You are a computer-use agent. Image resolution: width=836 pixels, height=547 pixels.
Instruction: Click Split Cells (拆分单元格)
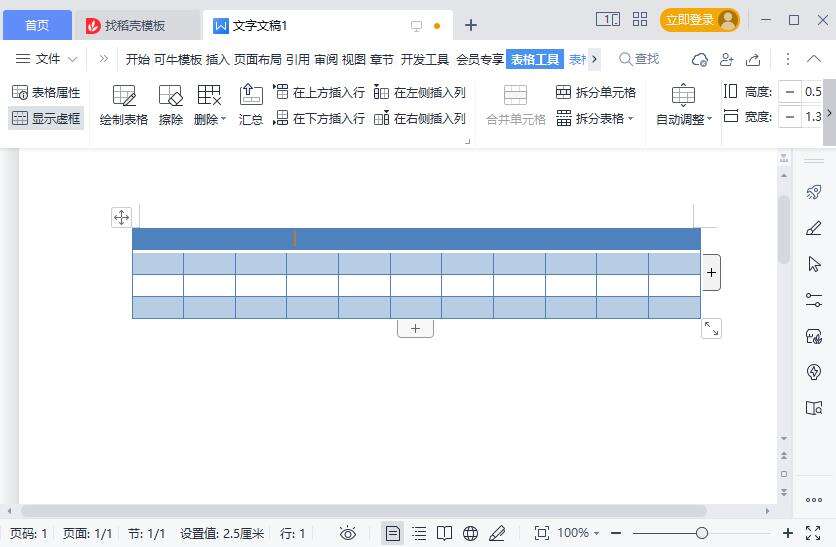[x=596, y=92]
